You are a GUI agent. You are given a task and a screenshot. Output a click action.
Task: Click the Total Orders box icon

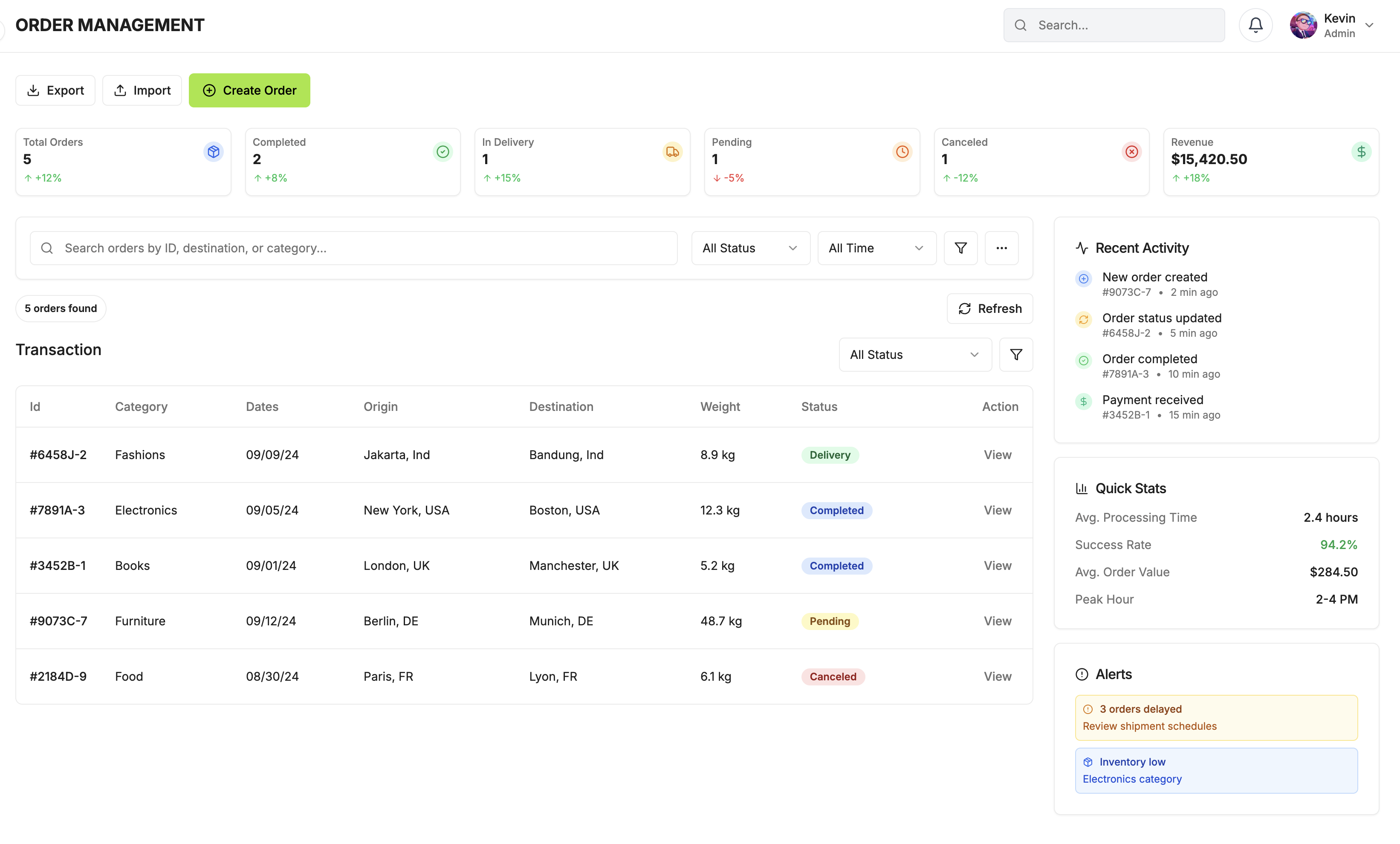click(213, 152)
